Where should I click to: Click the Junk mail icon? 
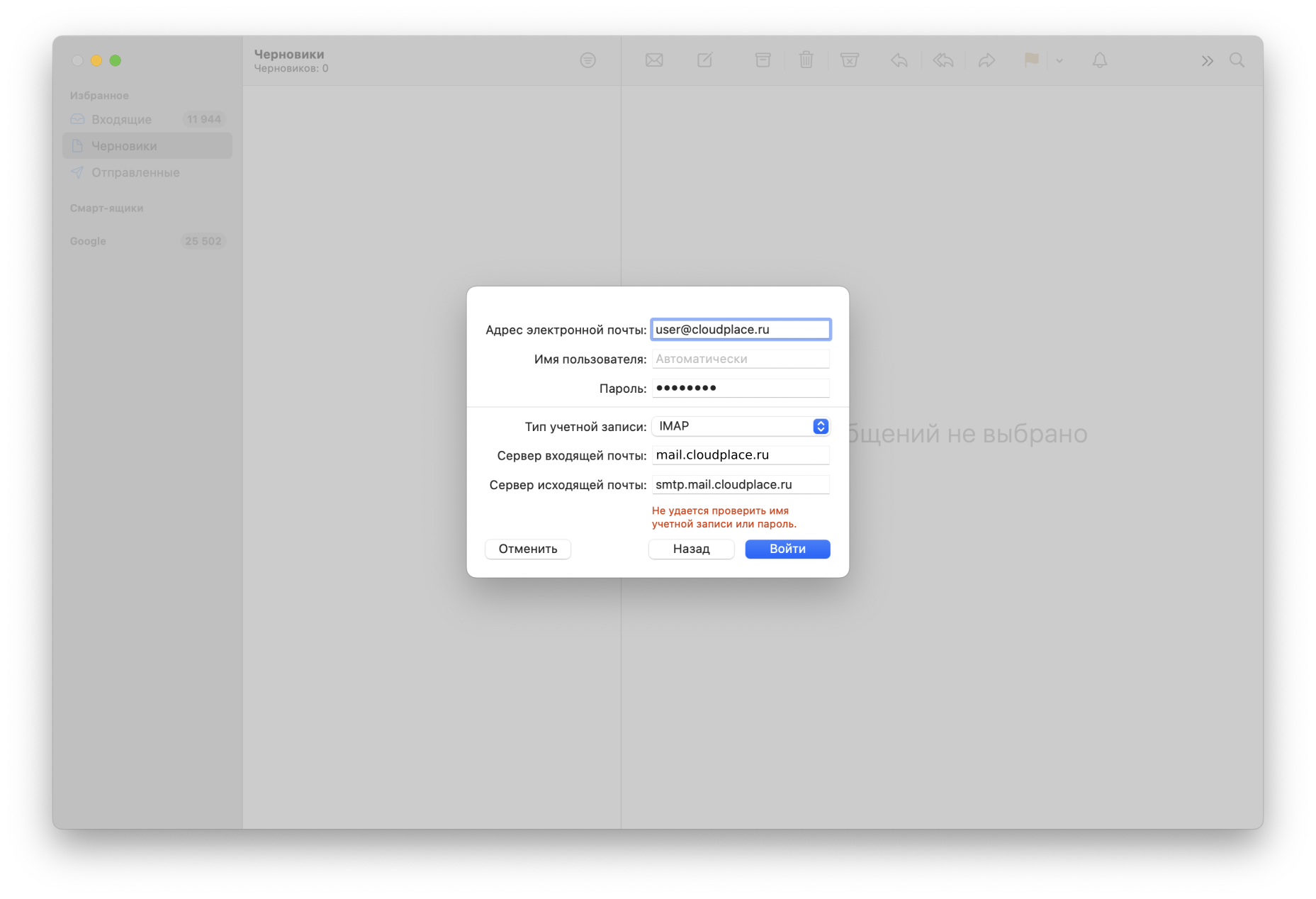(849, 60)
